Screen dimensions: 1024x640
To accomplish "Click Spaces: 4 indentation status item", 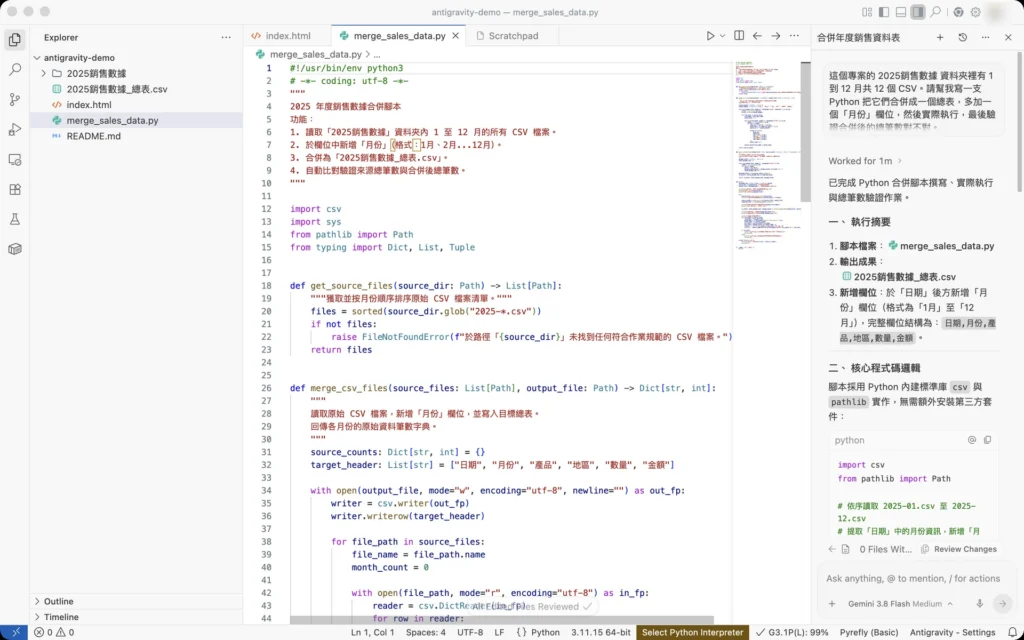I will [x=426, y=632].
